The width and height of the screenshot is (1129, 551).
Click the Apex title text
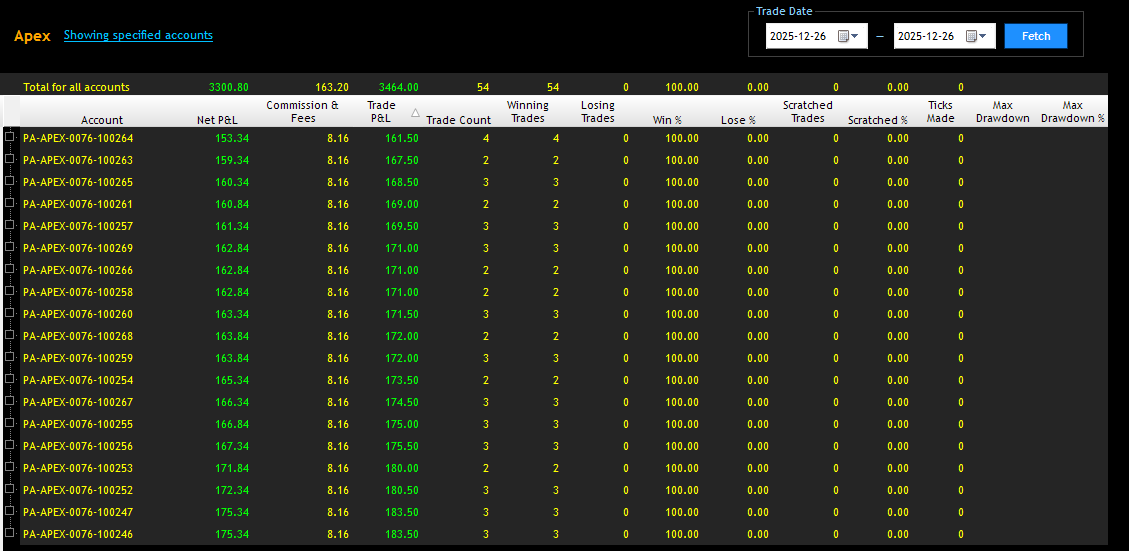pos(32,35)
